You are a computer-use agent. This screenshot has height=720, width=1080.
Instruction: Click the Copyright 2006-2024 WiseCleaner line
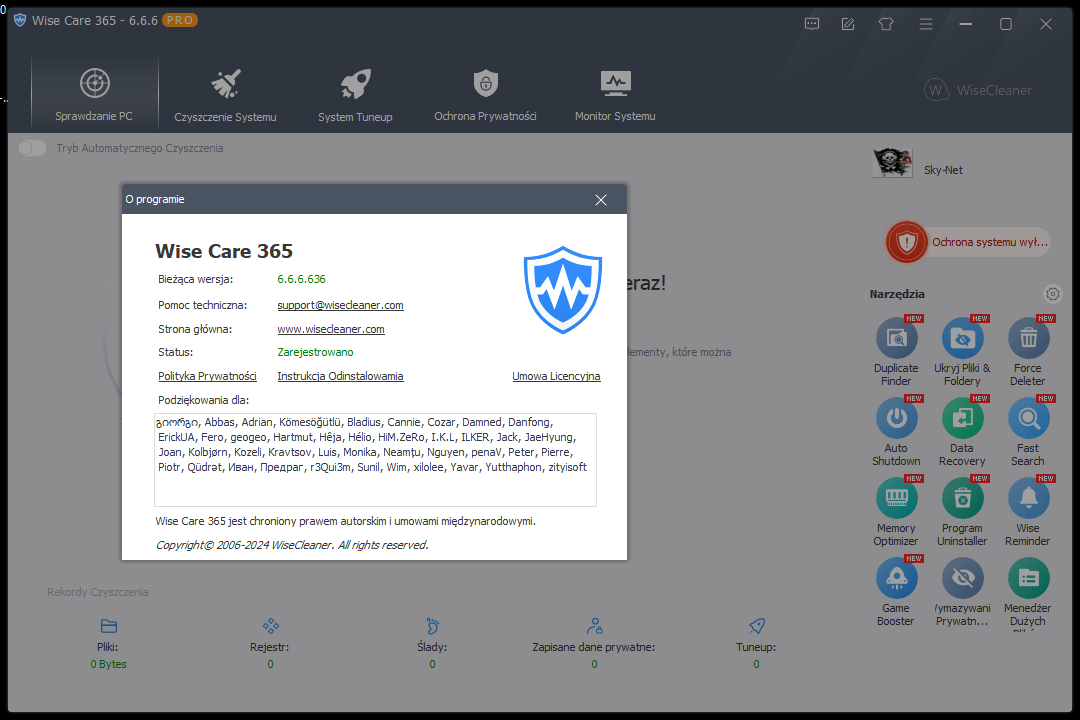coord(292,545)
